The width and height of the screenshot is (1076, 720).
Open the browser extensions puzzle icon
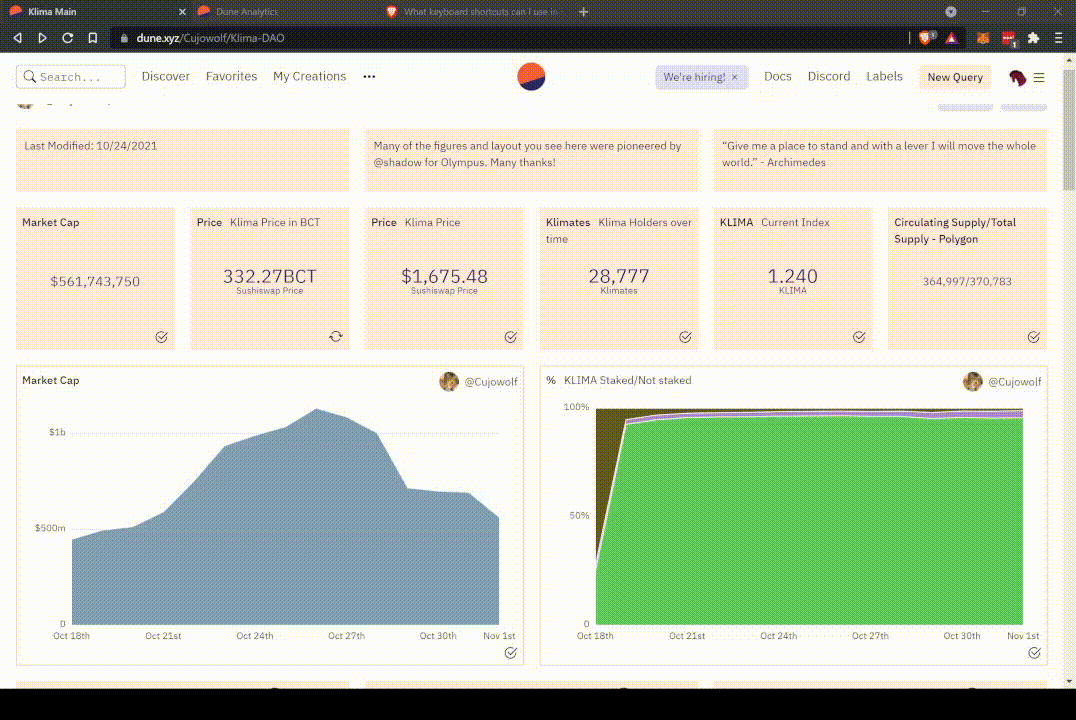pyautogui.click(x=1033, y=38)
